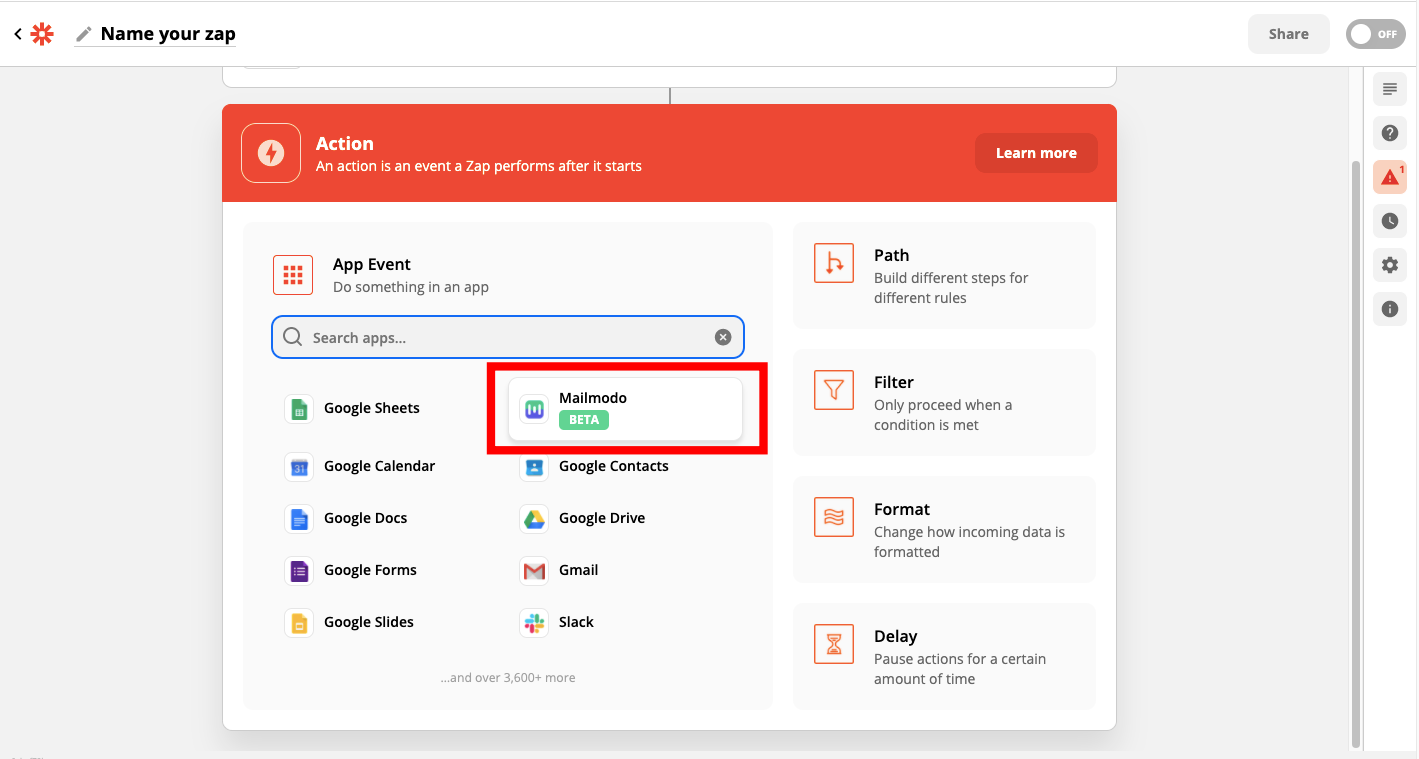The height and width of the screenshot is (759, 1419).
Task: Click the Filter funnel icon
Action: point(834,390)
